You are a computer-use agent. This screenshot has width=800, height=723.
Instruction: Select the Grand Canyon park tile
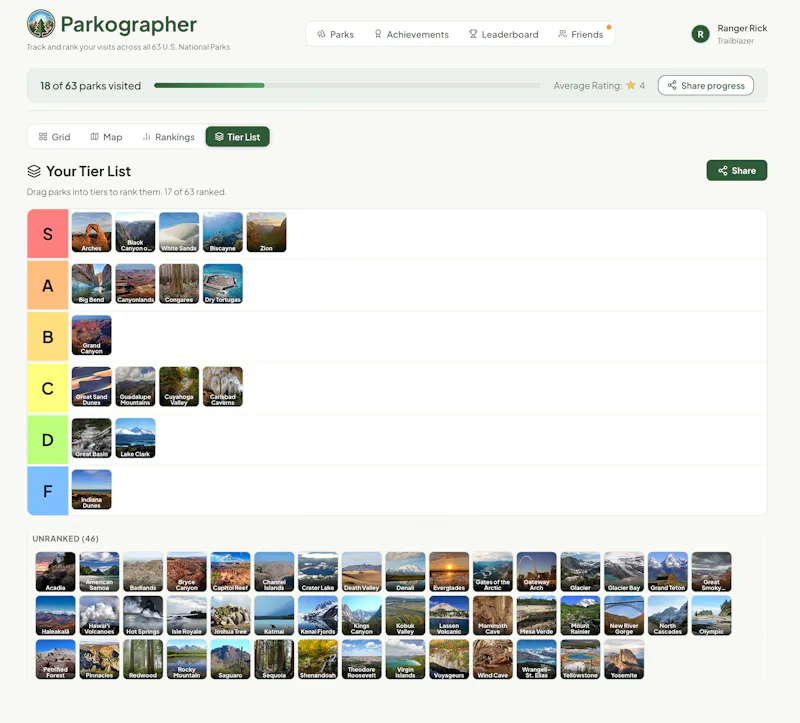[x=91, y=335]
